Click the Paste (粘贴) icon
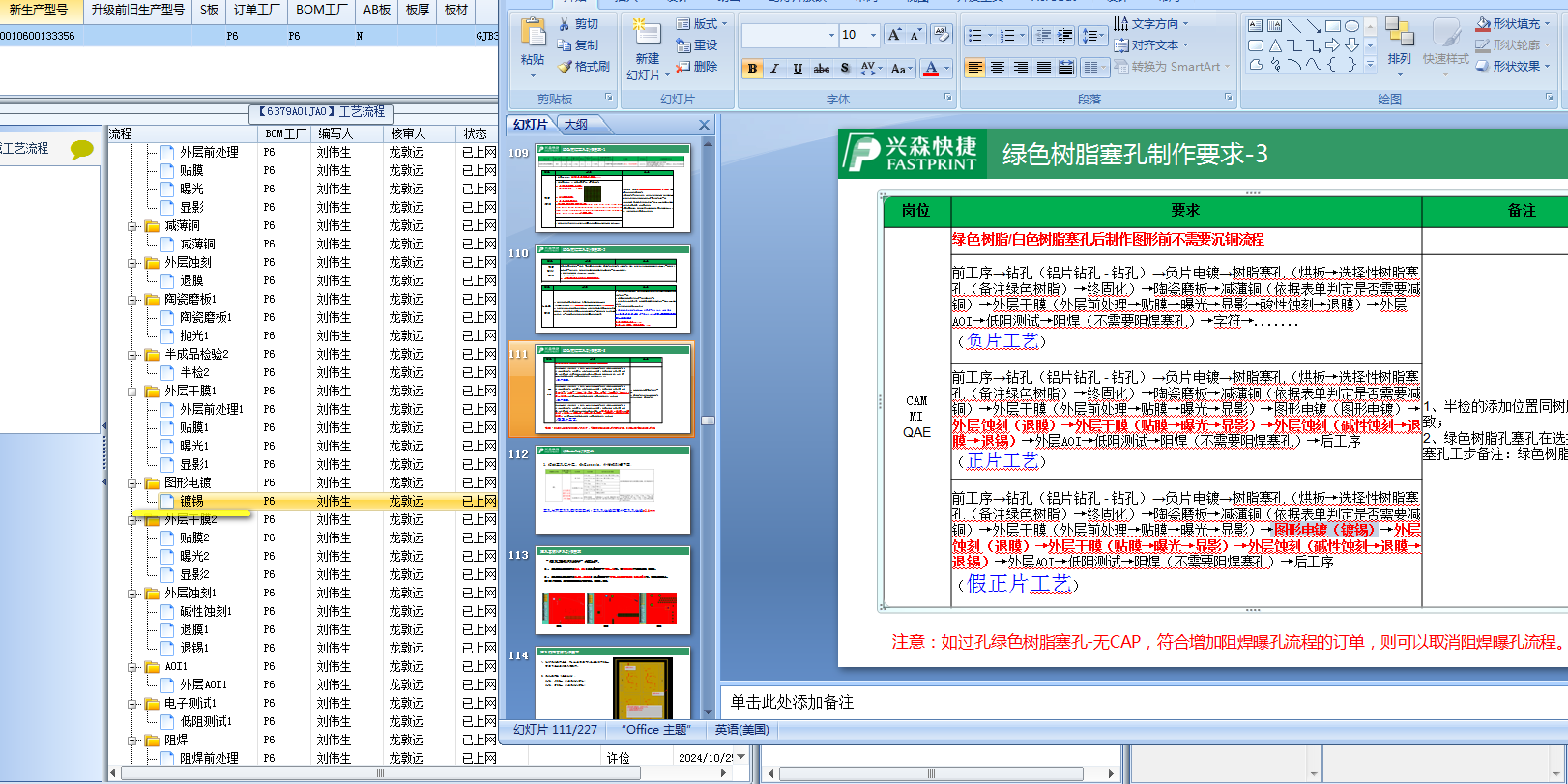Screen dimensions: 1568x784 tap(533, 34)
